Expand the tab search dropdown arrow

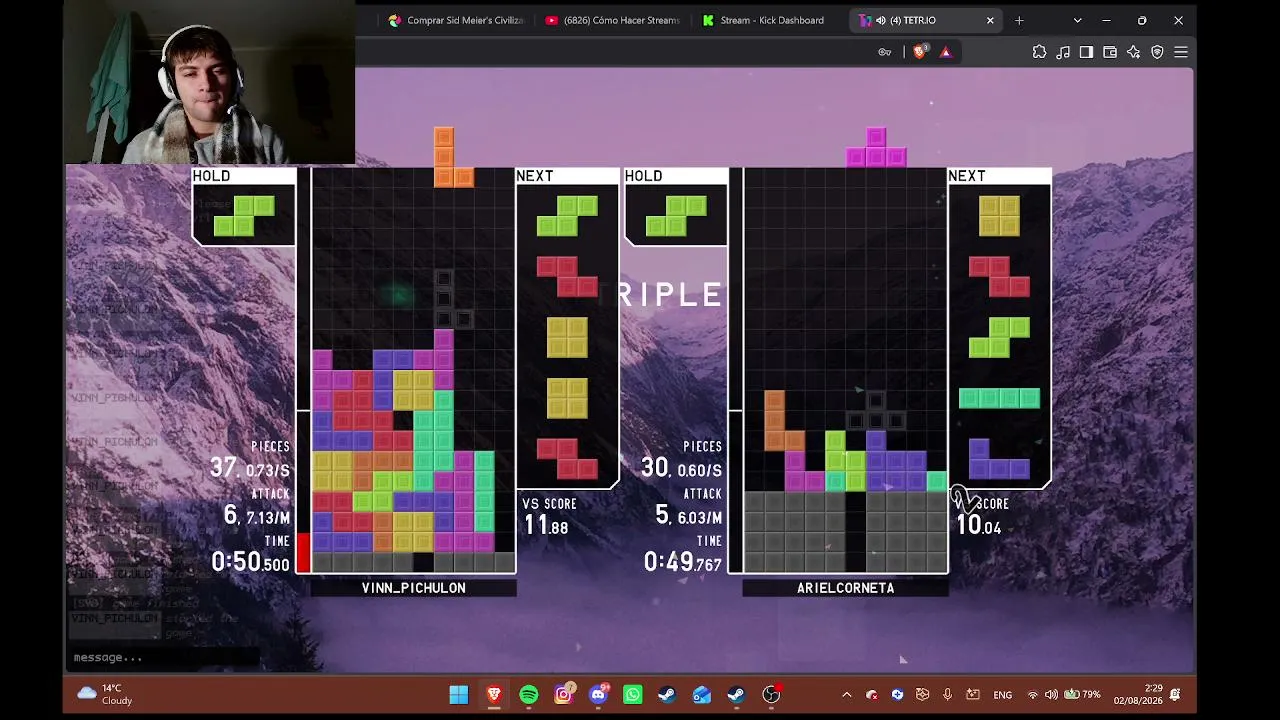pyautogui.click(x=1077, y=20)
